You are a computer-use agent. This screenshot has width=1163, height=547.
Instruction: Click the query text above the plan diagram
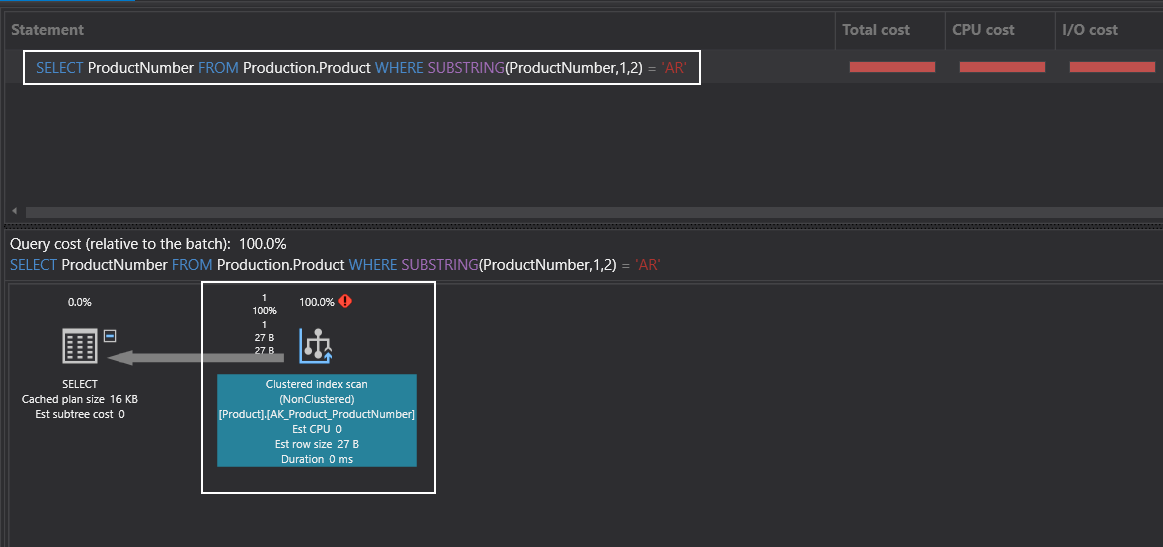pos(335,265)
